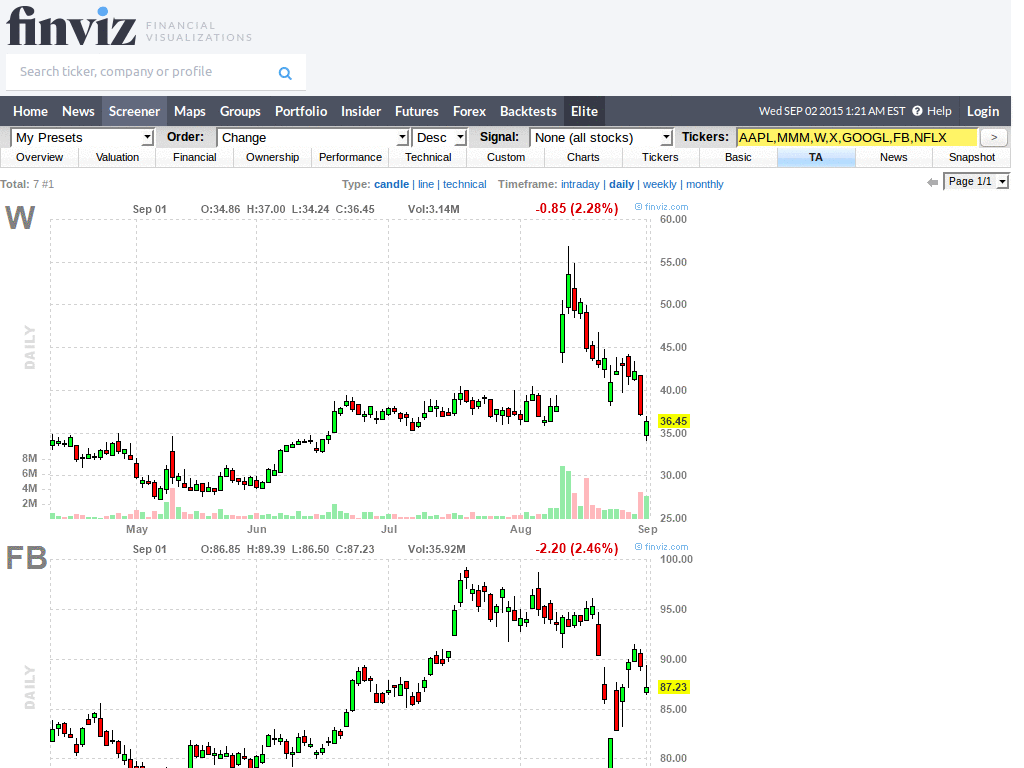
Task: Select the Performance tab
Action: pos(350,157)
